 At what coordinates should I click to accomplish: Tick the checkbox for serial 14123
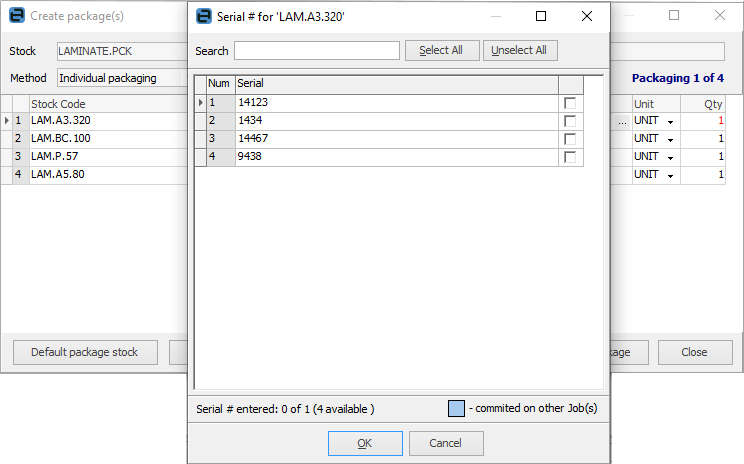[x=570, y=103]
